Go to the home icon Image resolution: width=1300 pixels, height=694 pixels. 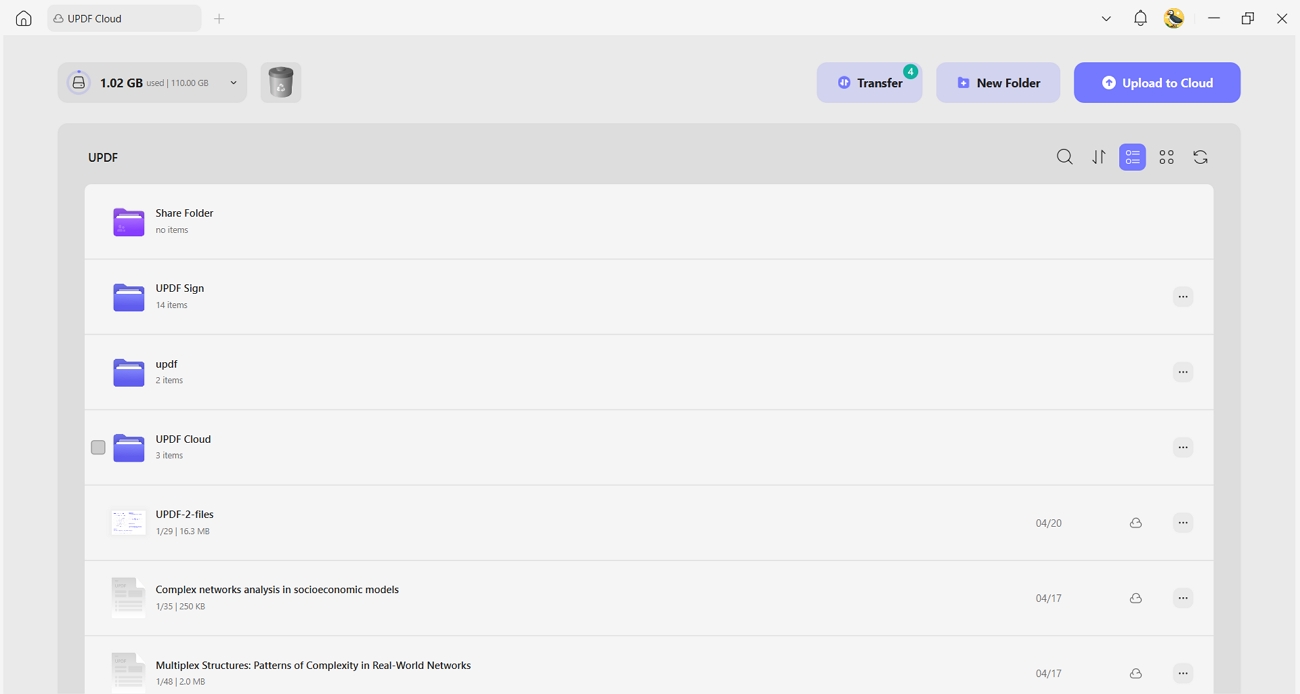tap(24, 18)
